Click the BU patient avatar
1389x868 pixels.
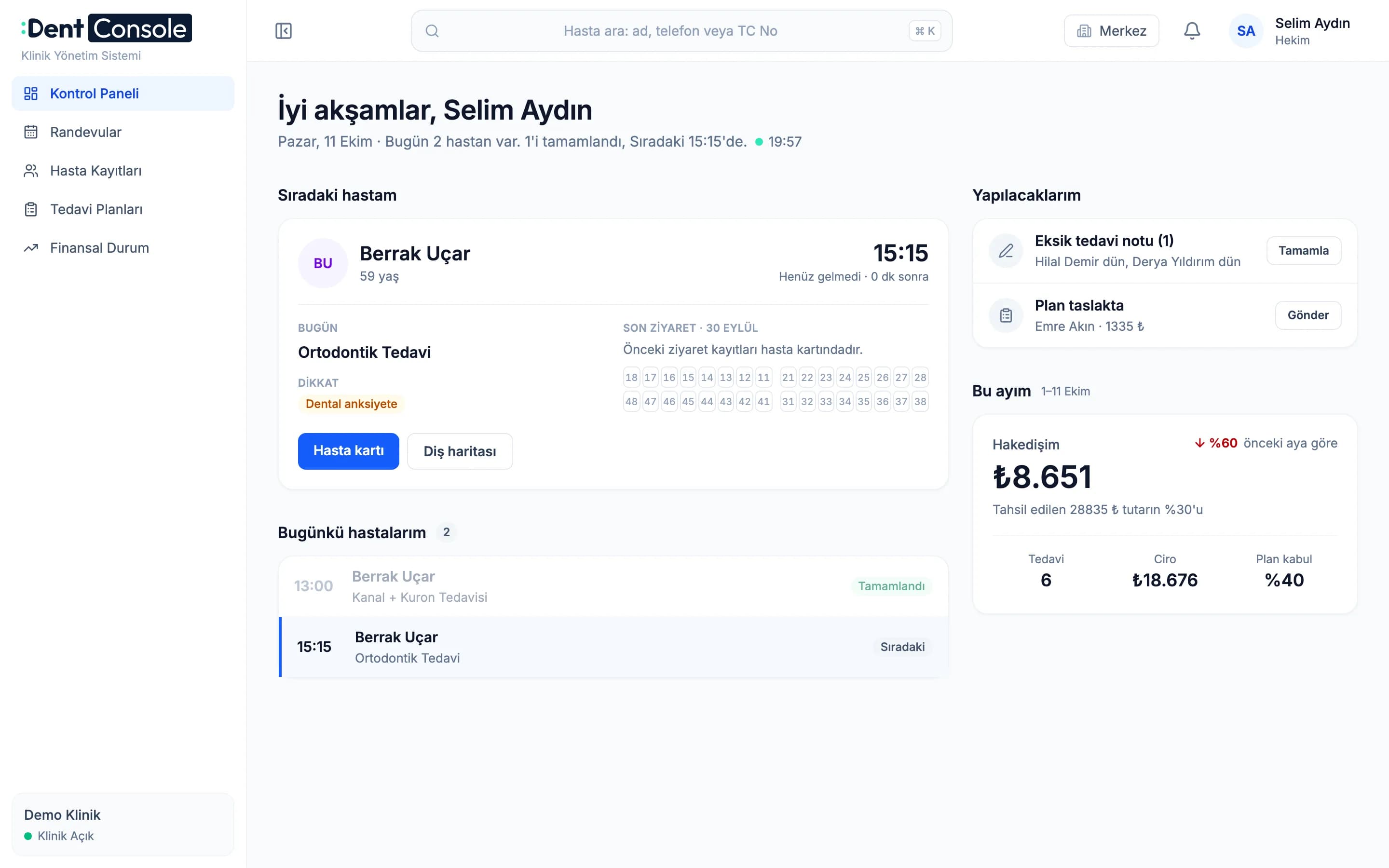pyautogui.click(x=323, y=263)
